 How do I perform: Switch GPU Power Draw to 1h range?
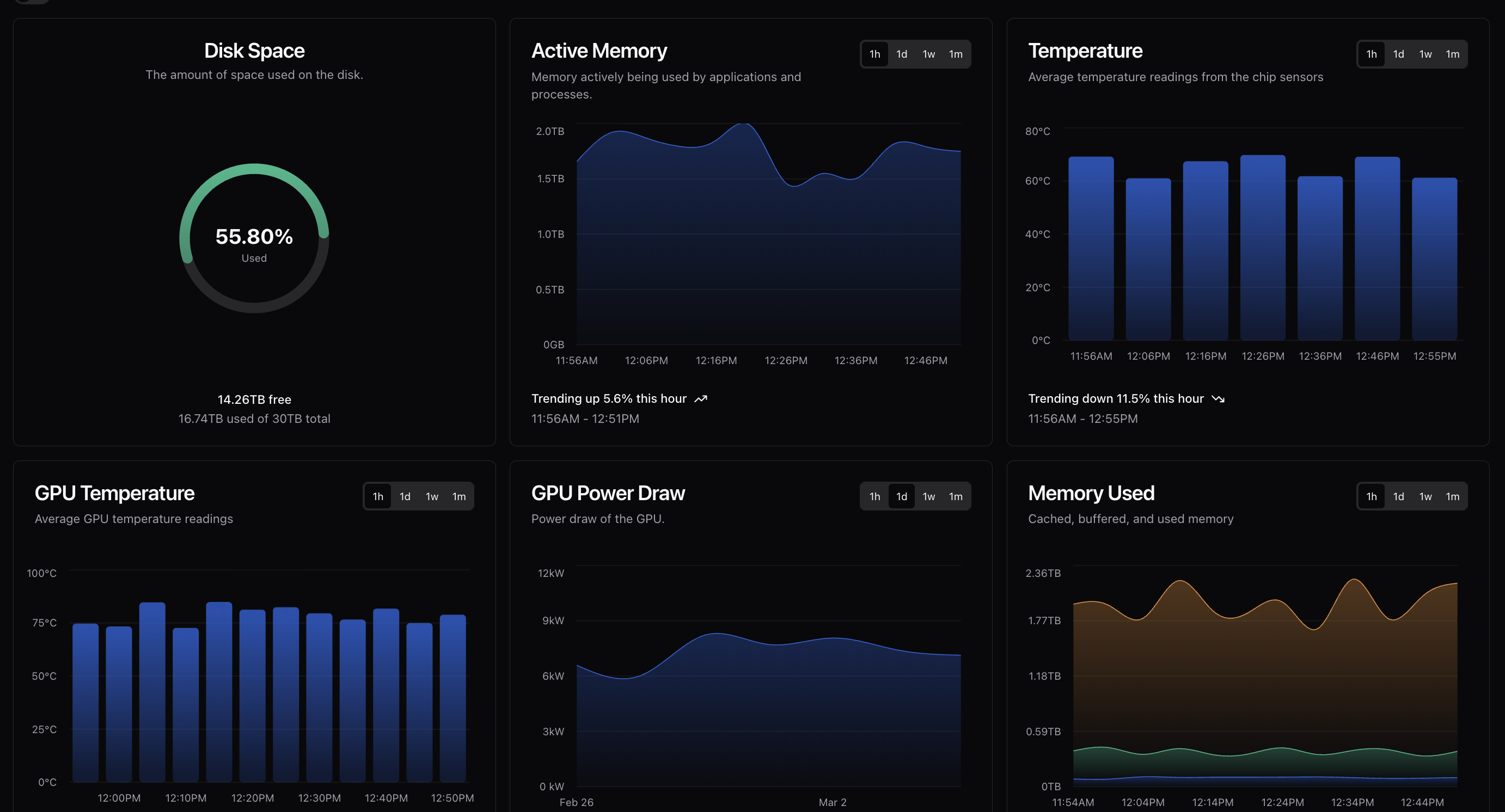pyautogui.click(x=874, y=497)
